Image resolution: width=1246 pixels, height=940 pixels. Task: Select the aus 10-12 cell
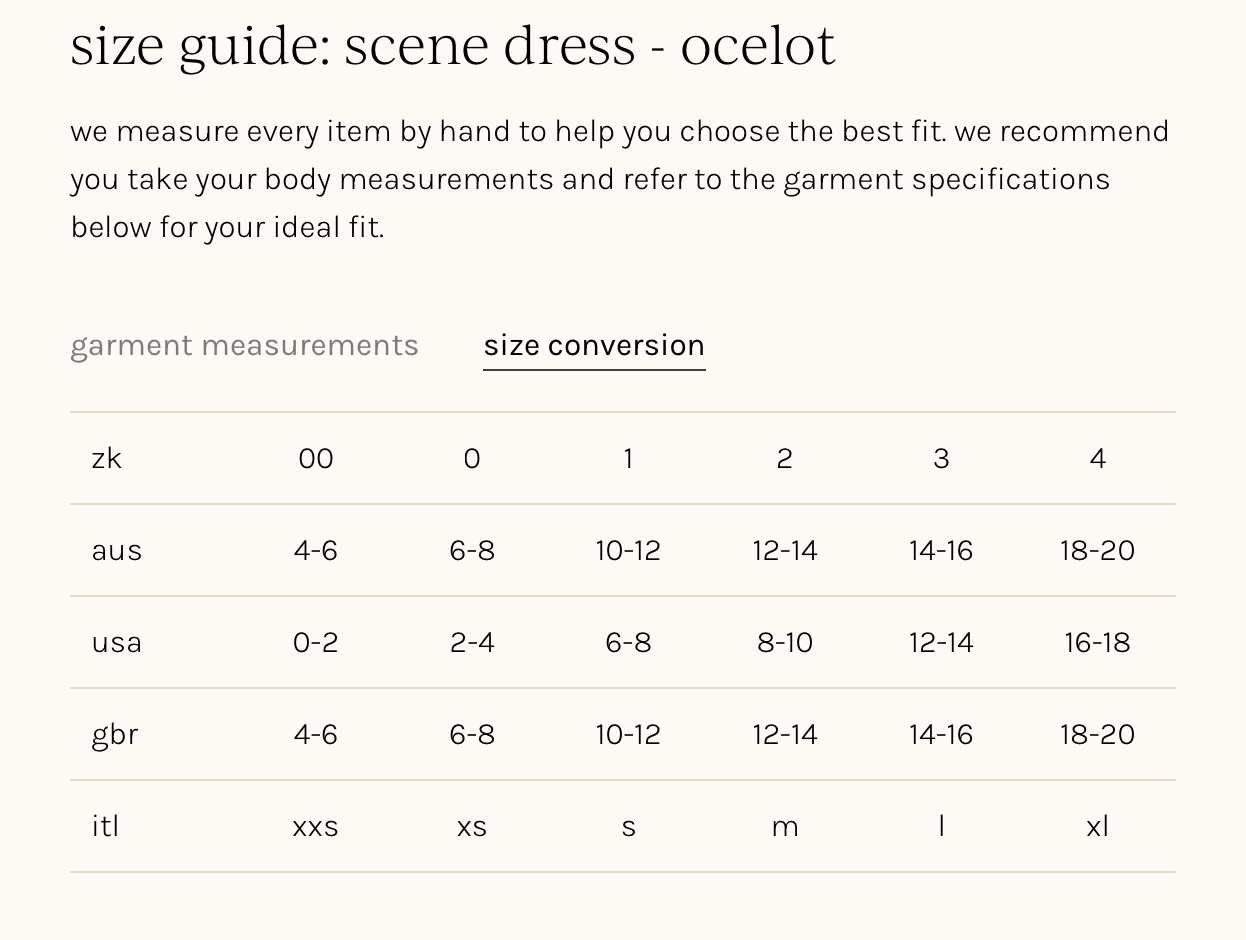[x=628, y=550]
